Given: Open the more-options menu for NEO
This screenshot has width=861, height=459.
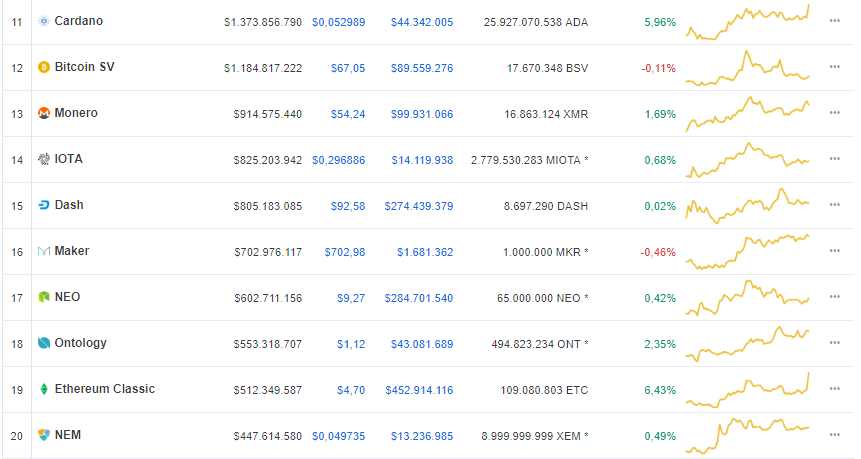Looking at the screenshot, I should click(x=835, y=297).
